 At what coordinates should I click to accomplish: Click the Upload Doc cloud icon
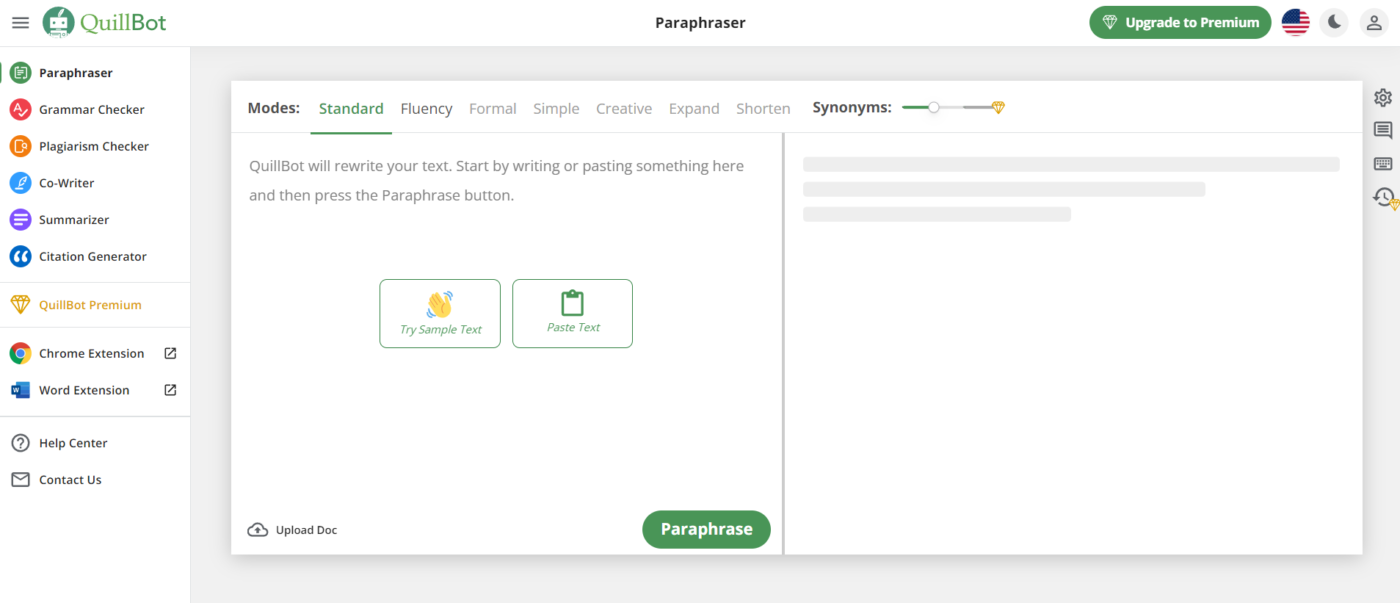coord(258,530)
